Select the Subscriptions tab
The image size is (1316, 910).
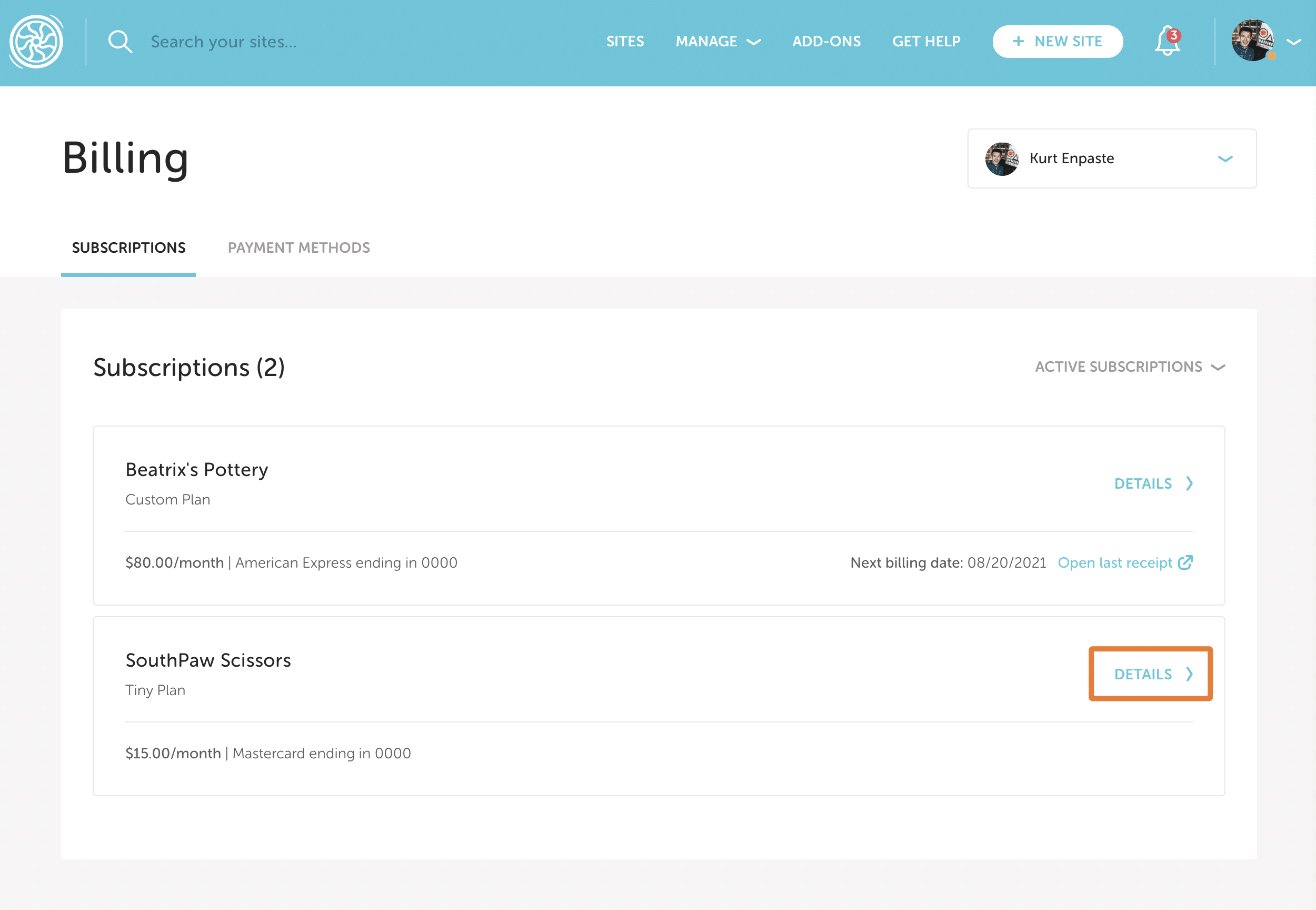[x=128, y=248]
